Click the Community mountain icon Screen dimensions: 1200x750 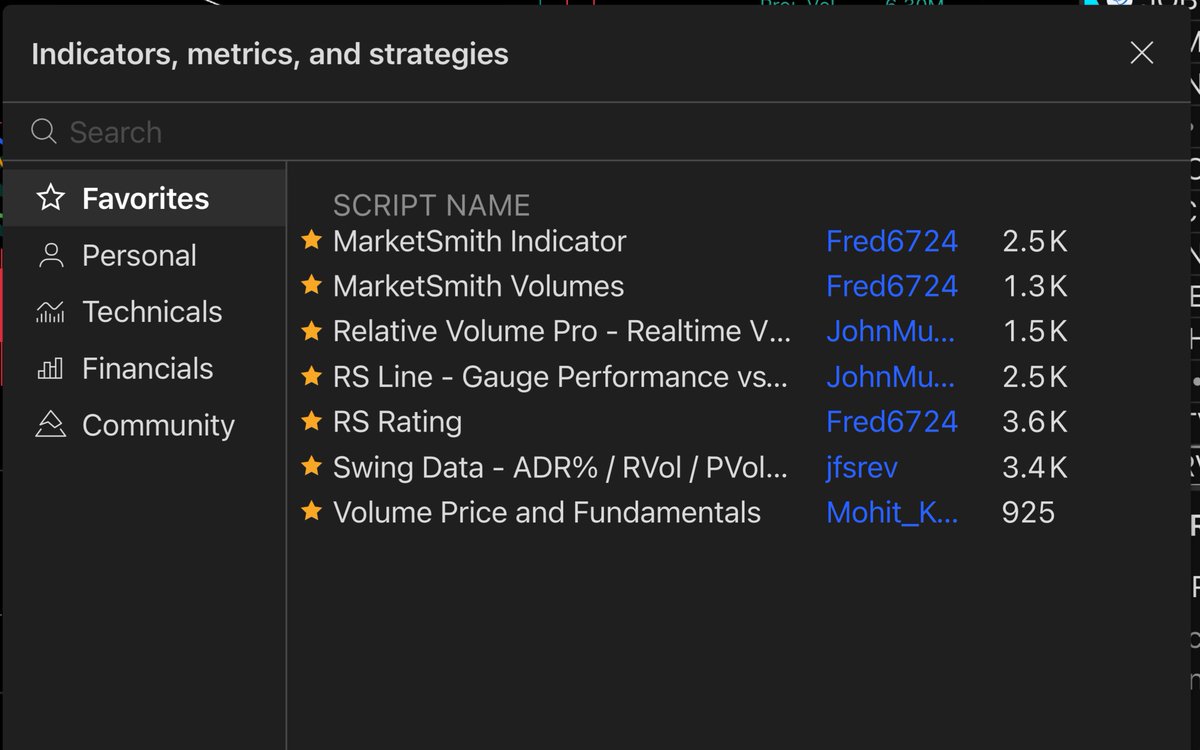tap(50, 425)
